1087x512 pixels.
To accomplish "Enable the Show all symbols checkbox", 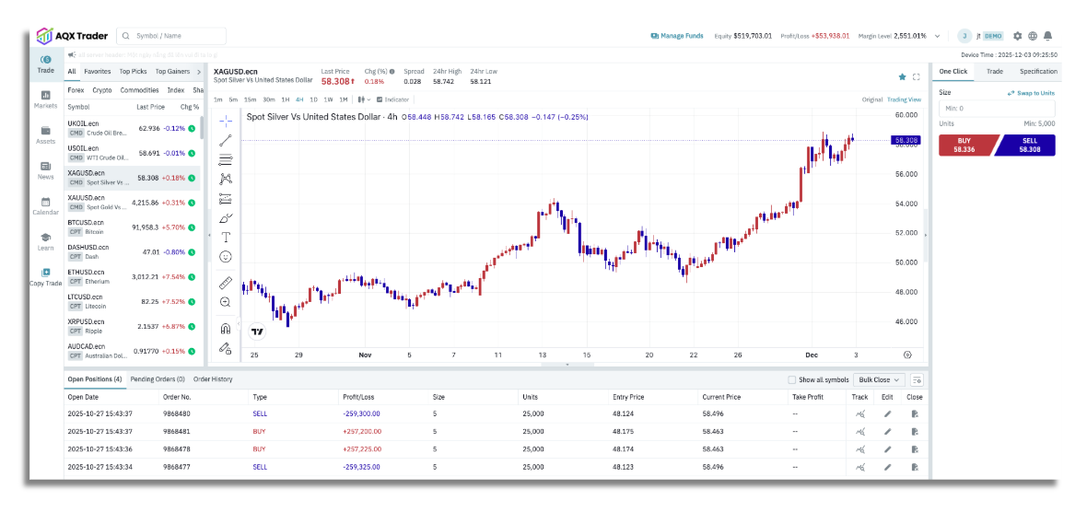I will [x=792, y=380].
